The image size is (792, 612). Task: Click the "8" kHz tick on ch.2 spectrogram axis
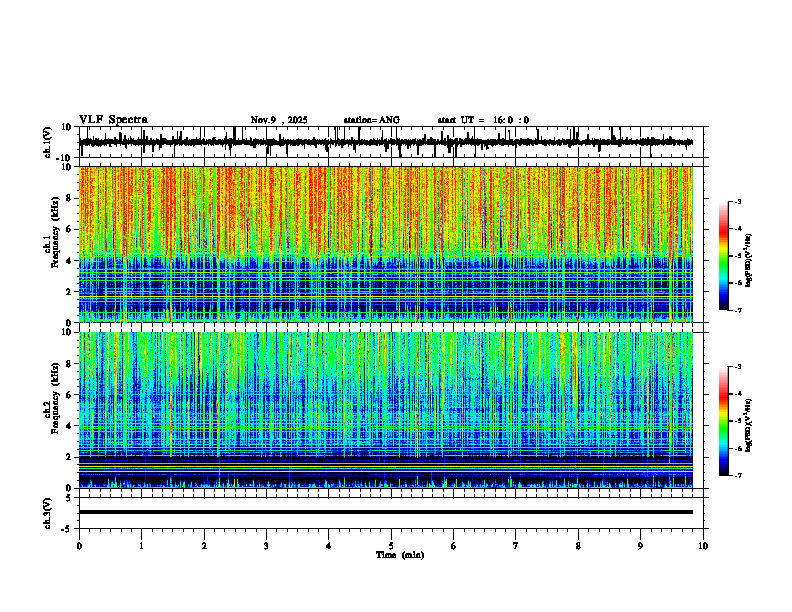70,364
